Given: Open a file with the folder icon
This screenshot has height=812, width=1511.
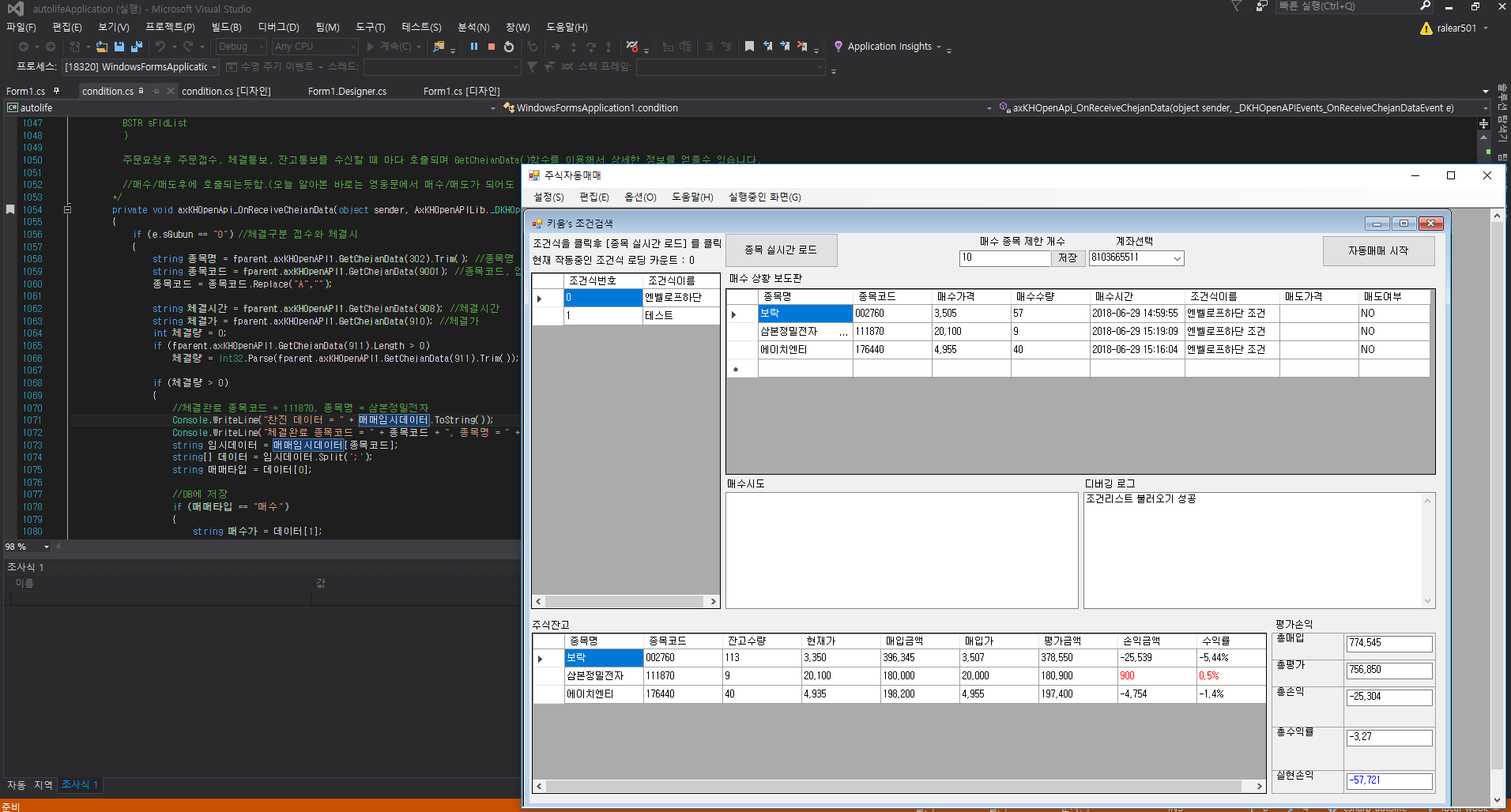Looking at the screenshot, I should point(101,47).
